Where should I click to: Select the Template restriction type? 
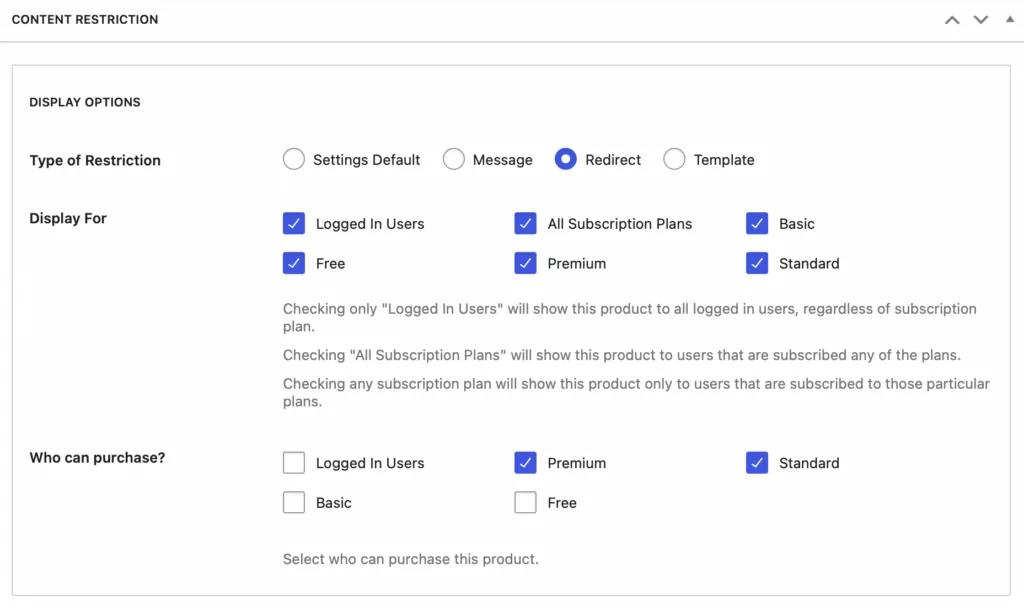coord(674,159)
